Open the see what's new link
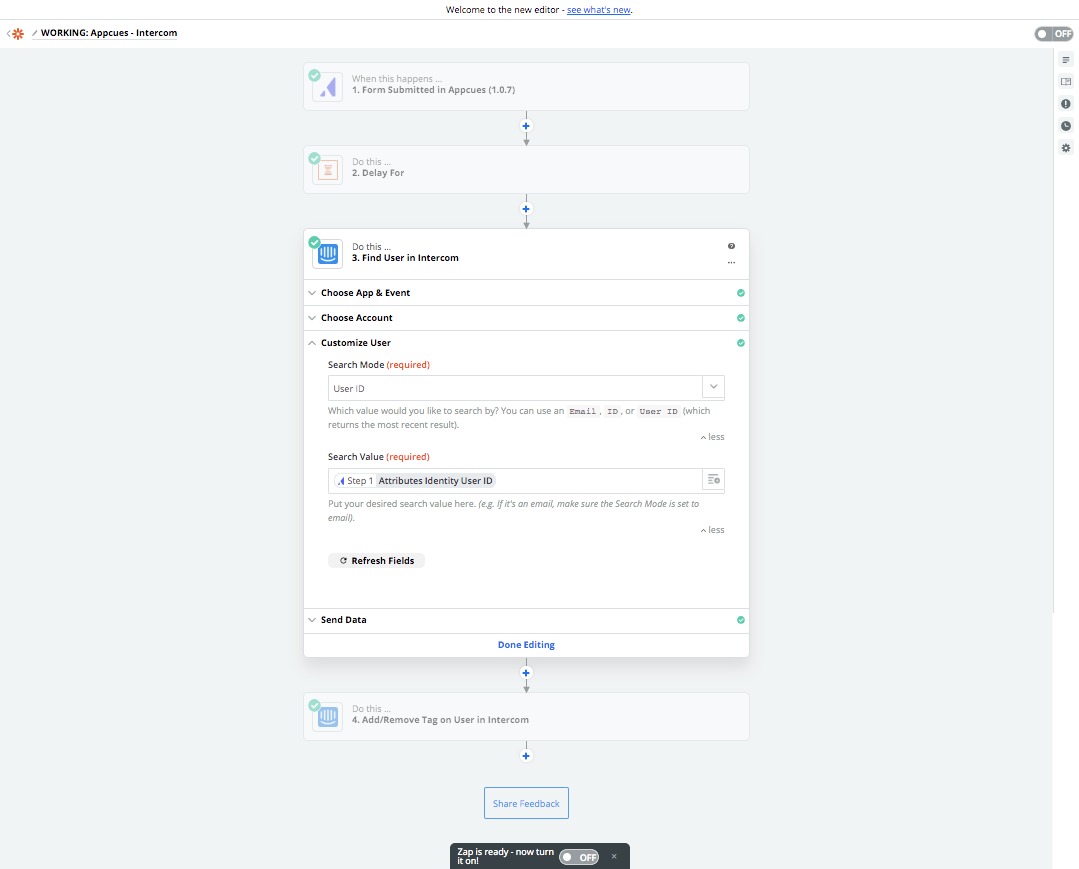Image resolution: width=1079 pixels, height=869 pixels. pyautogui.click(x=599, y=10)
